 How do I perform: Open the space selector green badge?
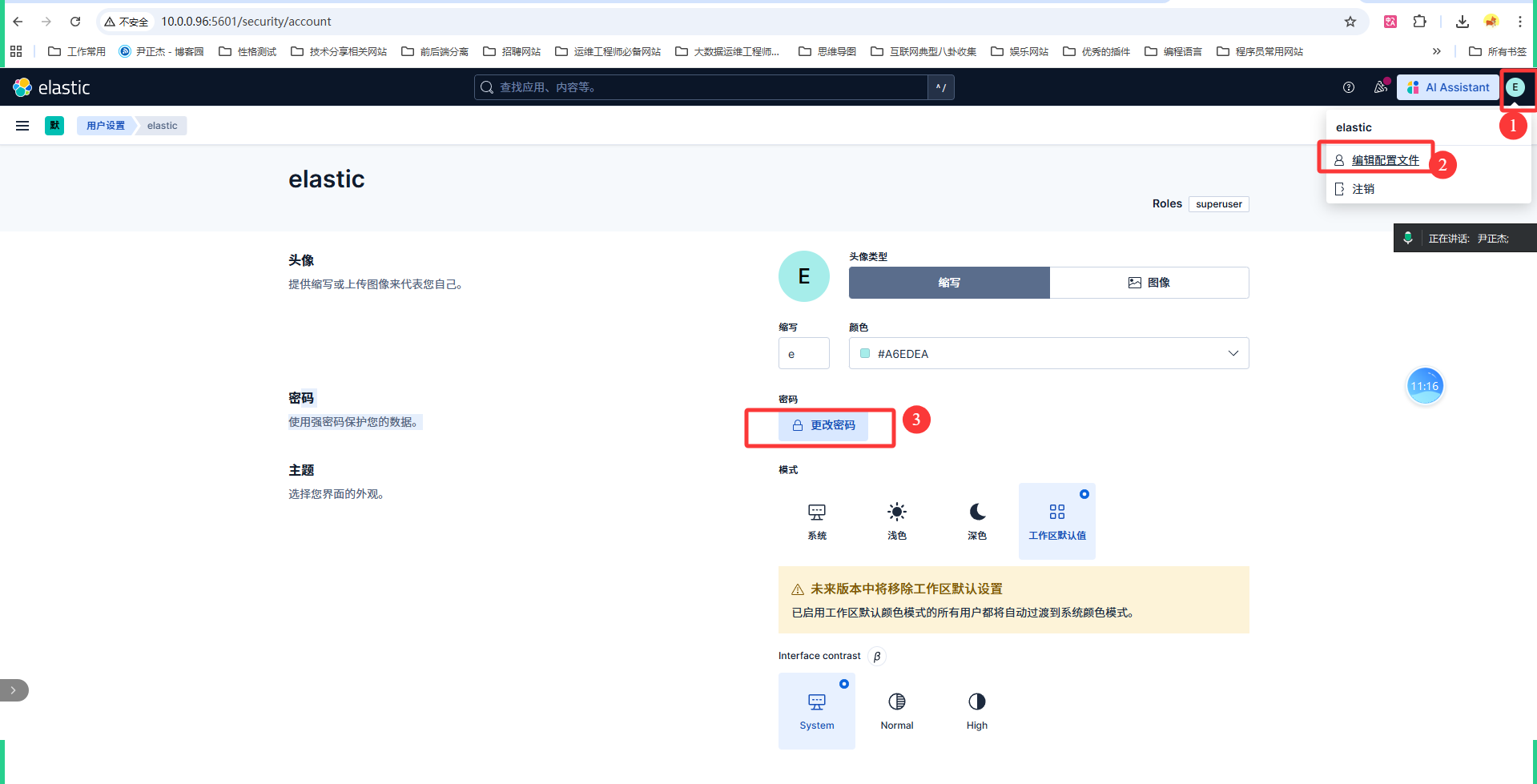pos(54,126)
